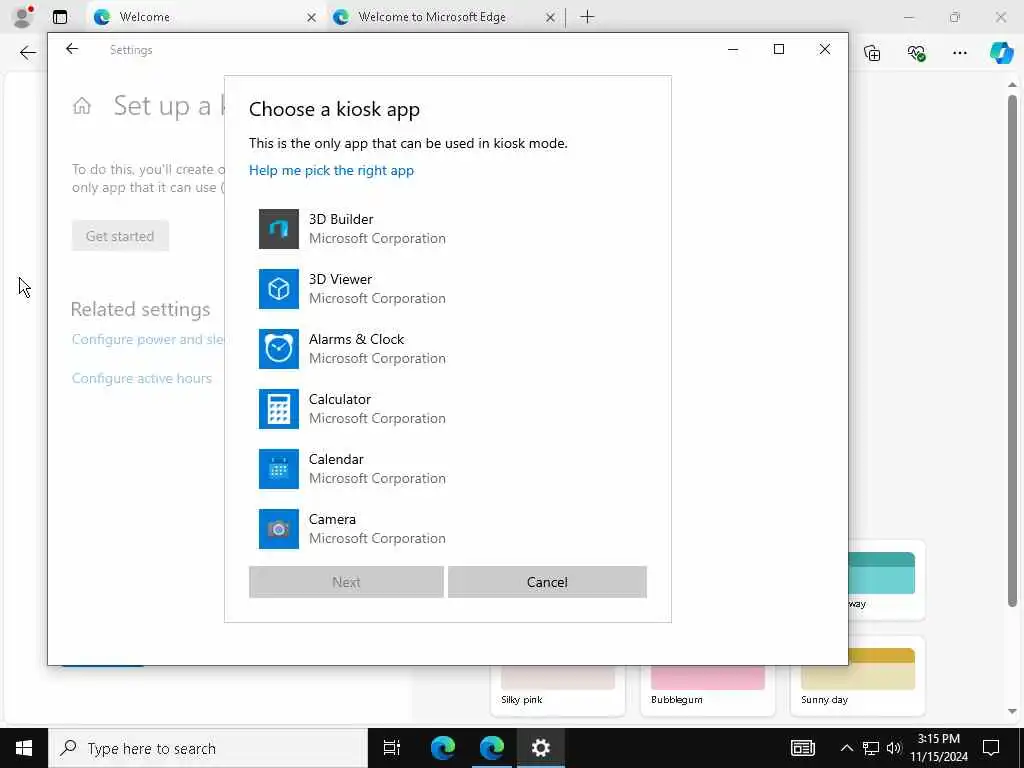This screenshot has height=768, width=1024.
Task: Go back using Settings back arrow
Action: (x=72, y=49)
